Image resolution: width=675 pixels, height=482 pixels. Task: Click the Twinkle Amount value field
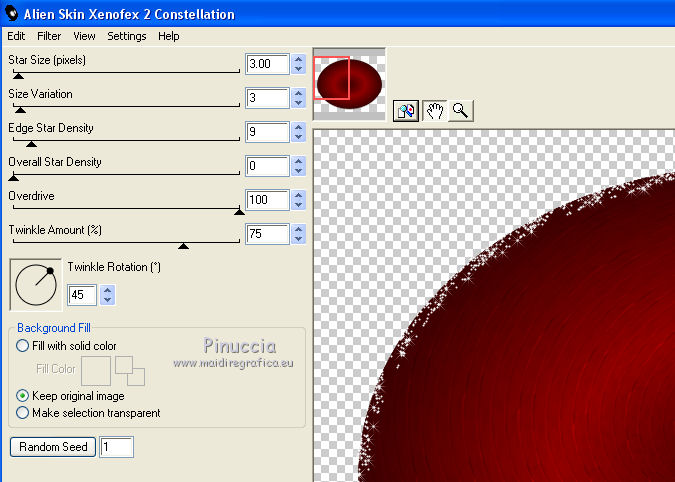coord(267,234)
